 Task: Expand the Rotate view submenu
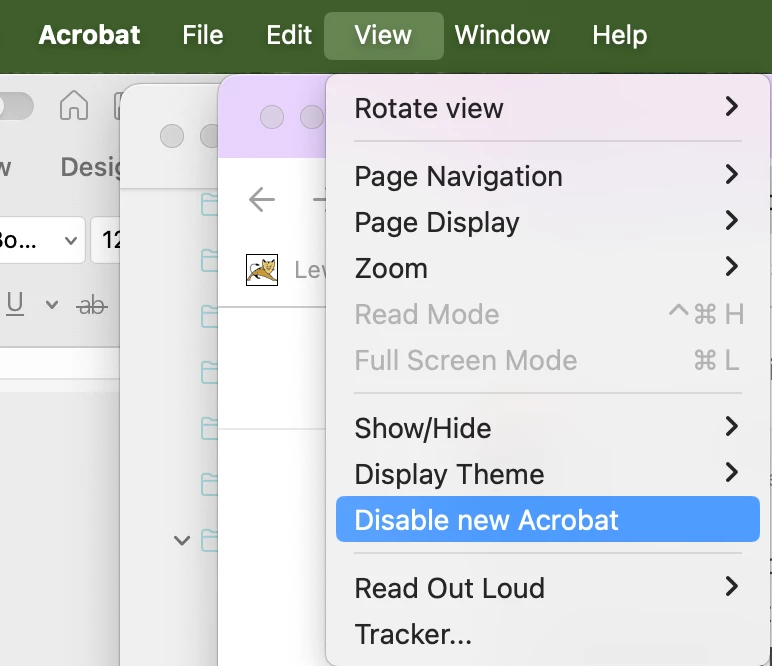pos(547,108)
